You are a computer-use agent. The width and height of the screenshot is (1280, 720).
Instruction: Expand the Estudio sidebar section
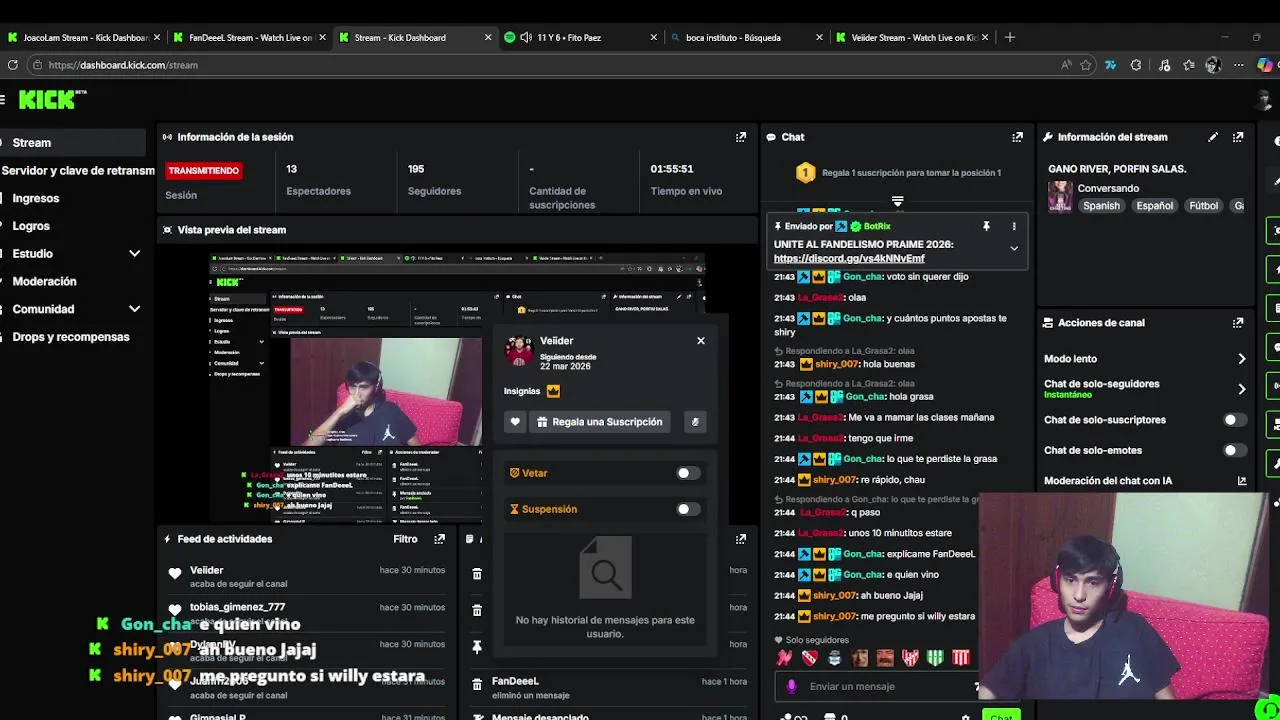134,254
